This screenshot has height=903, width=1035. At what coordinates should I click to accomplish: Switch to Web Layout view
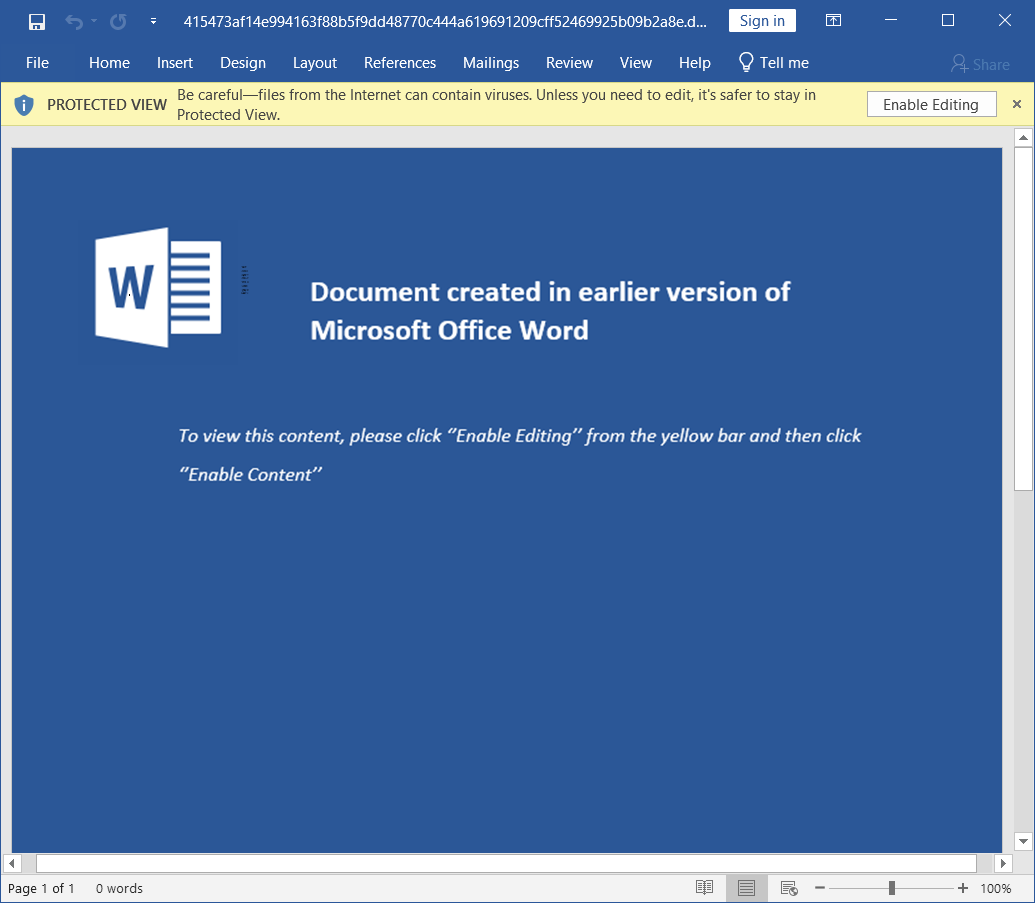point(788,888)
